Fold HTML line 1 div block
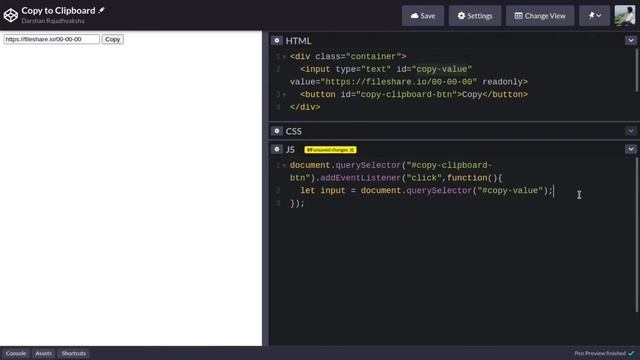Viewport: 640px width, 360px height. click(284, 57)
